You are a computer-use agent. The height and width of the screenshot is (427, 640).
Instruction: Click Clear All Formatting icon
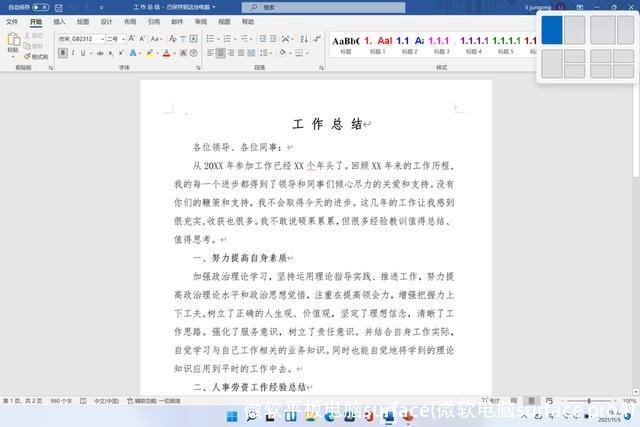coord(172,39)
